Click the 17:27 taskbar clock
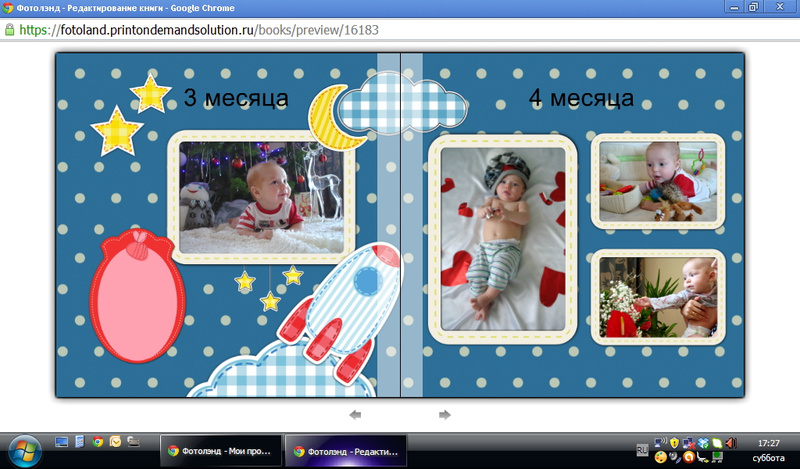This screenshot has height=469, width=800. (x=768, y=443)
